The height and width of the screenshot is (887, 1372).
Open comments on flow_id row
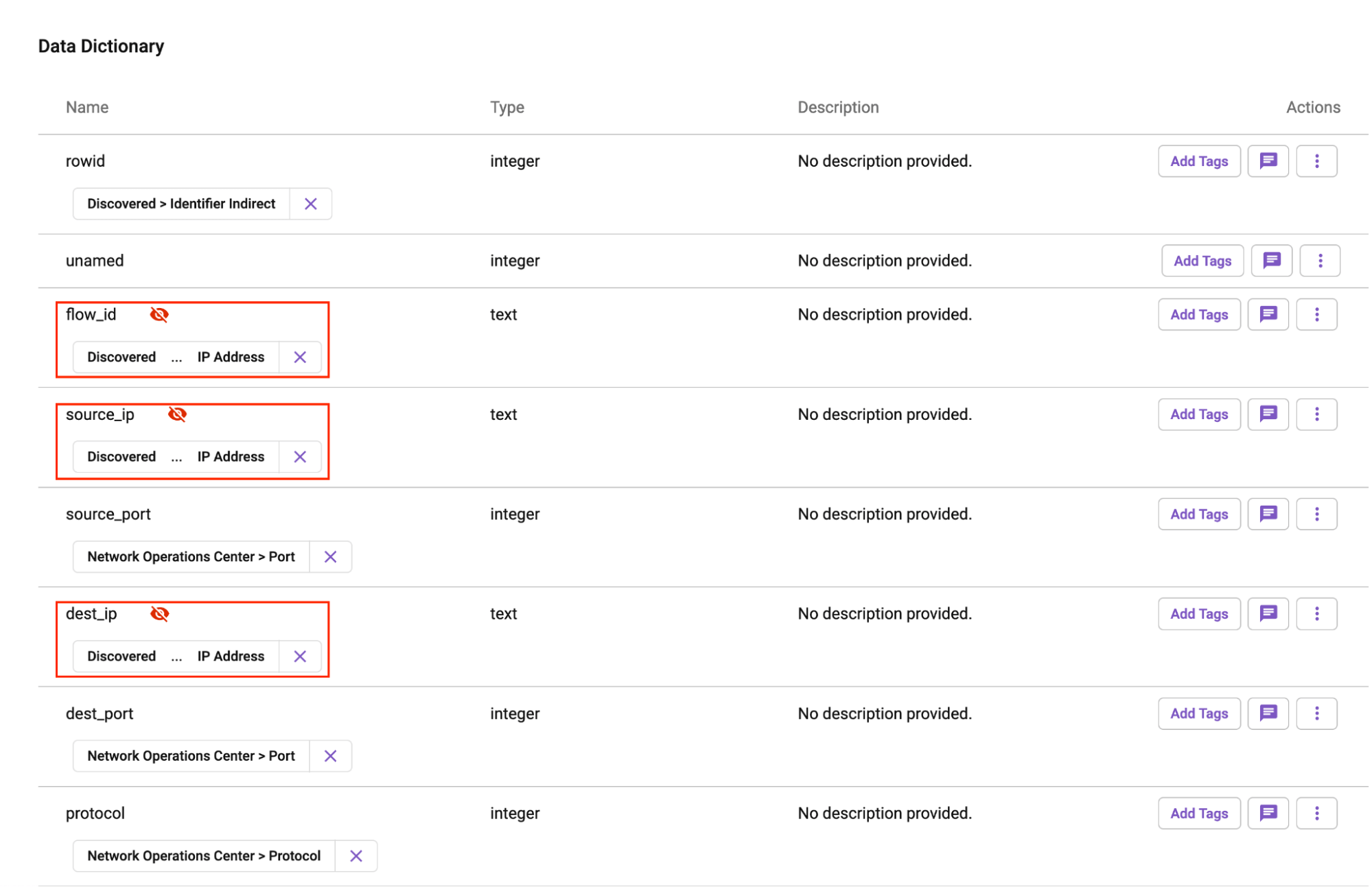pyautogui.click(x=1267, y=315)
